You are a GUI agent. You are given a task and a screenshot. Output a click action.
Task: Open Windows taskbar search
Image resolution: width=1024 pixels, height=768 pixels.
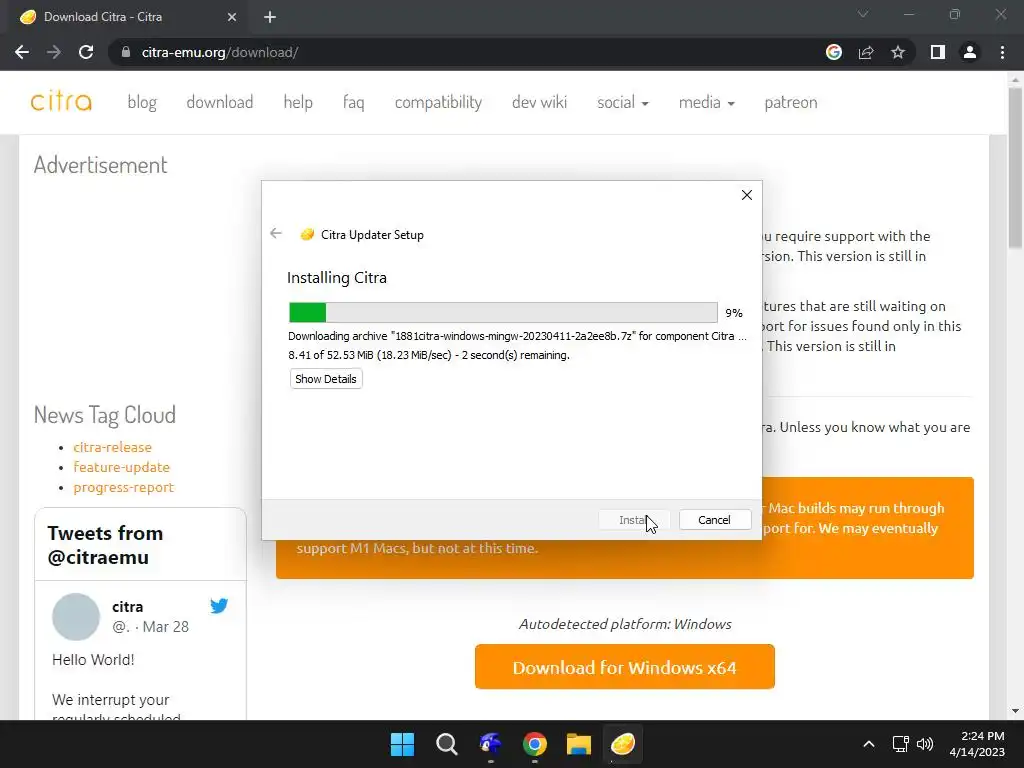[x=447, y=744]
